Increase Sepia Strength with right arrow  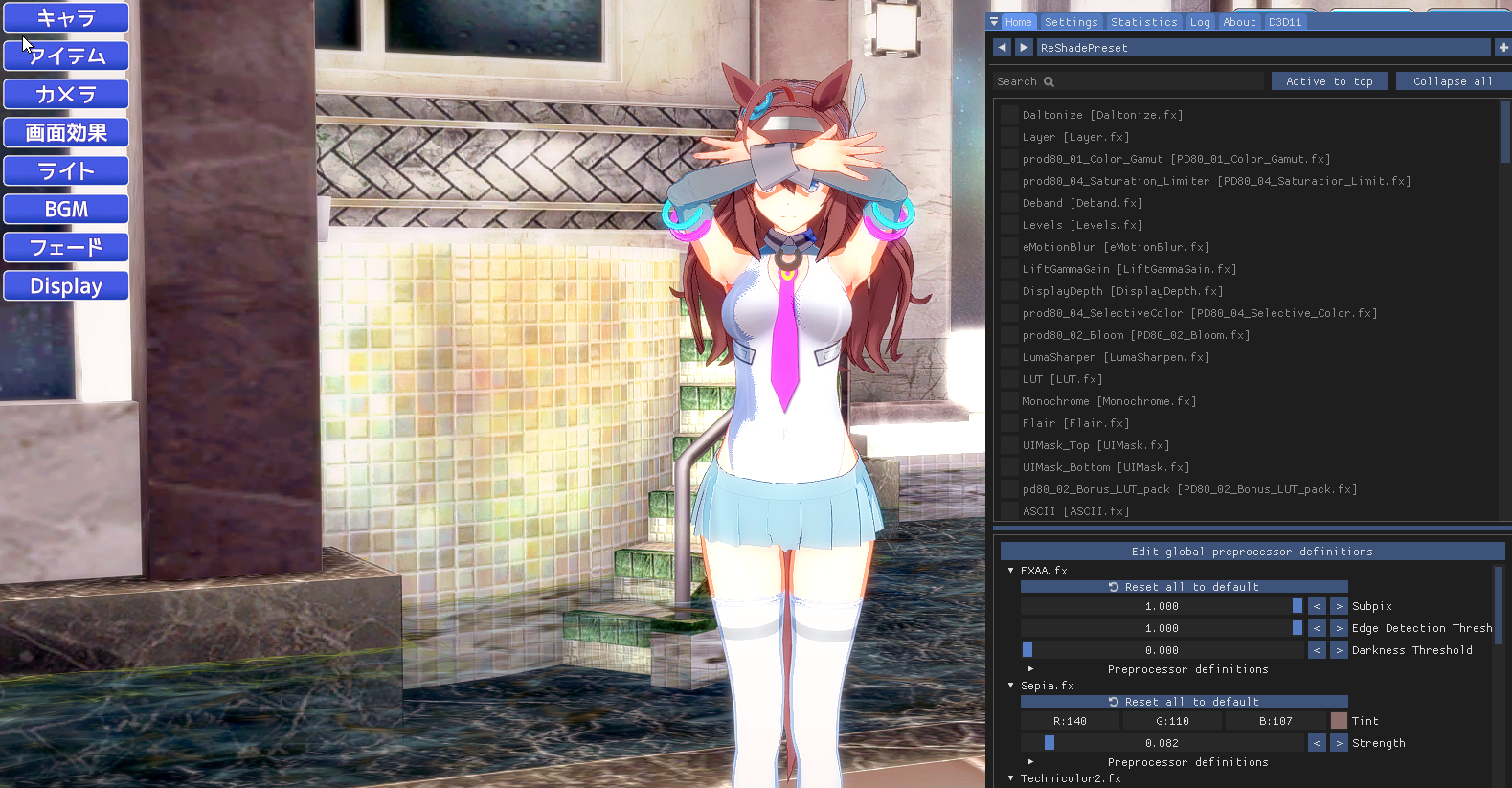coord(1339,743)
